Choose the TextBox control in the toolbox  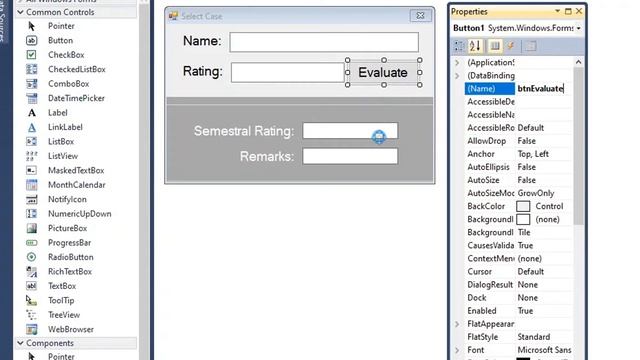tap(62, 286)
